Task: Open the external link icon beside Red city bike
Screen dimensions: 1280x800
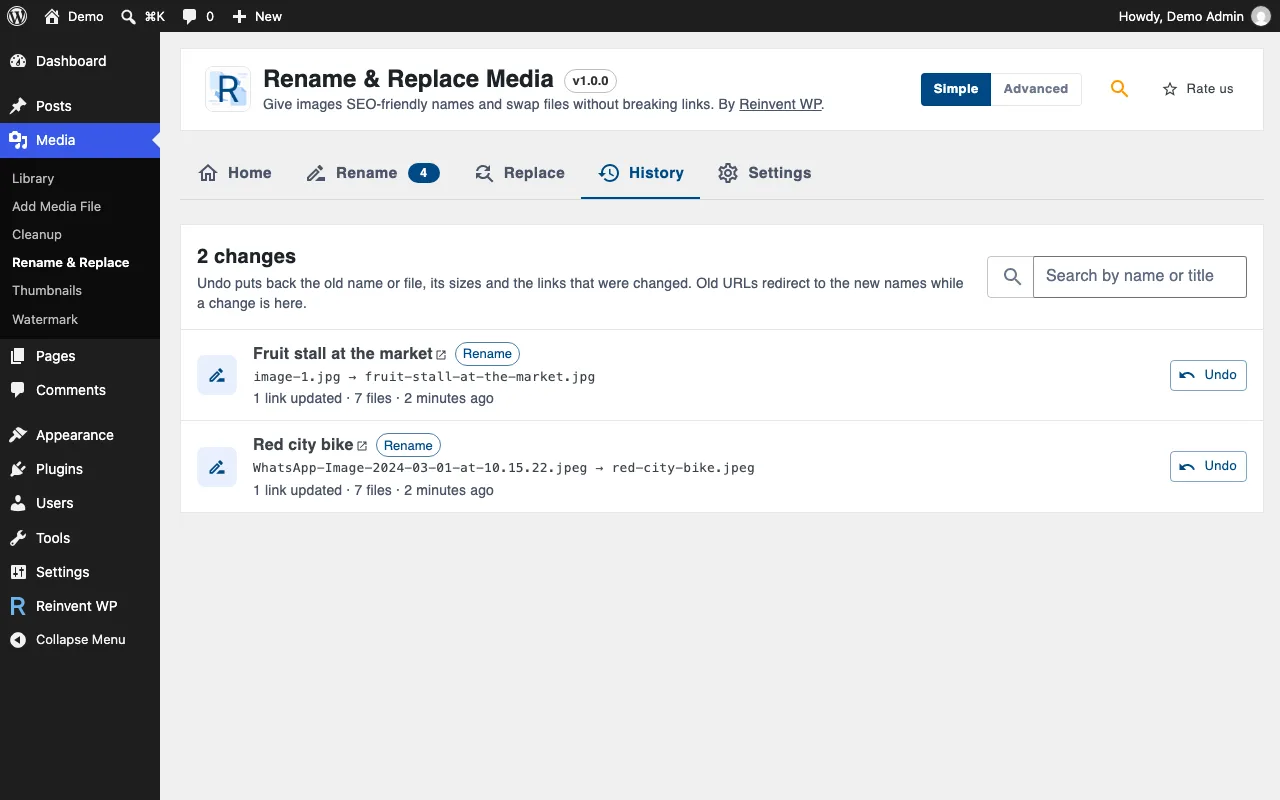Action: point(362,446)
